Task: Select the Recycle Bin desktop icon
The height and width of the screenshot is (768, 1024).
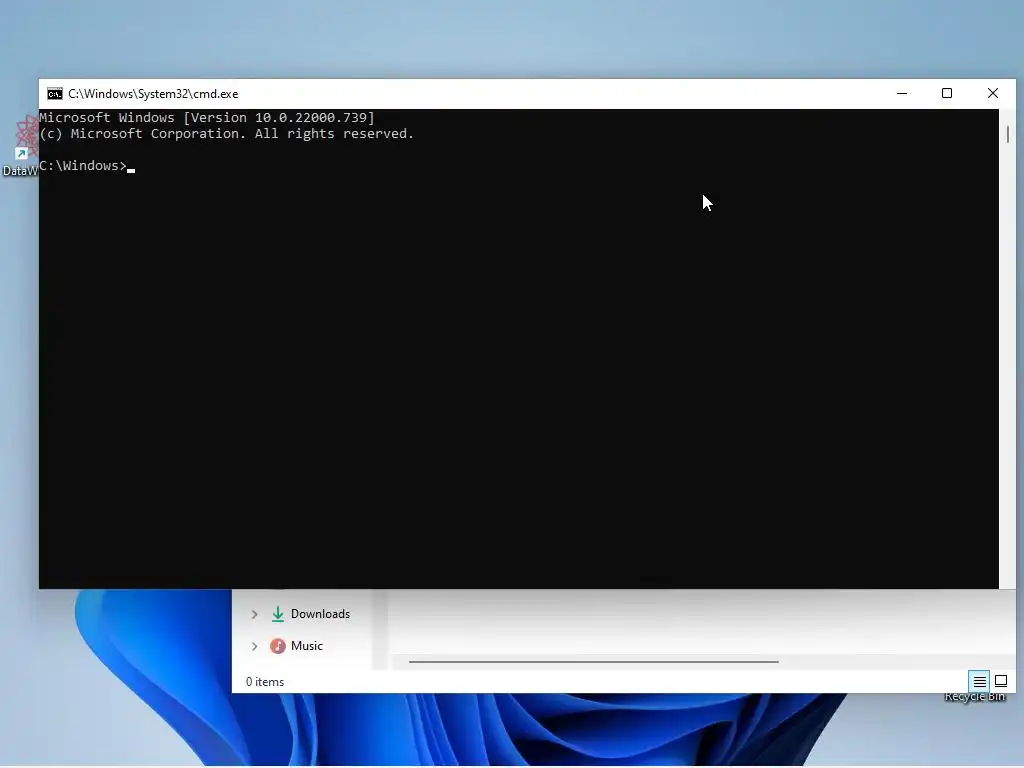Action: click(974, 697)
